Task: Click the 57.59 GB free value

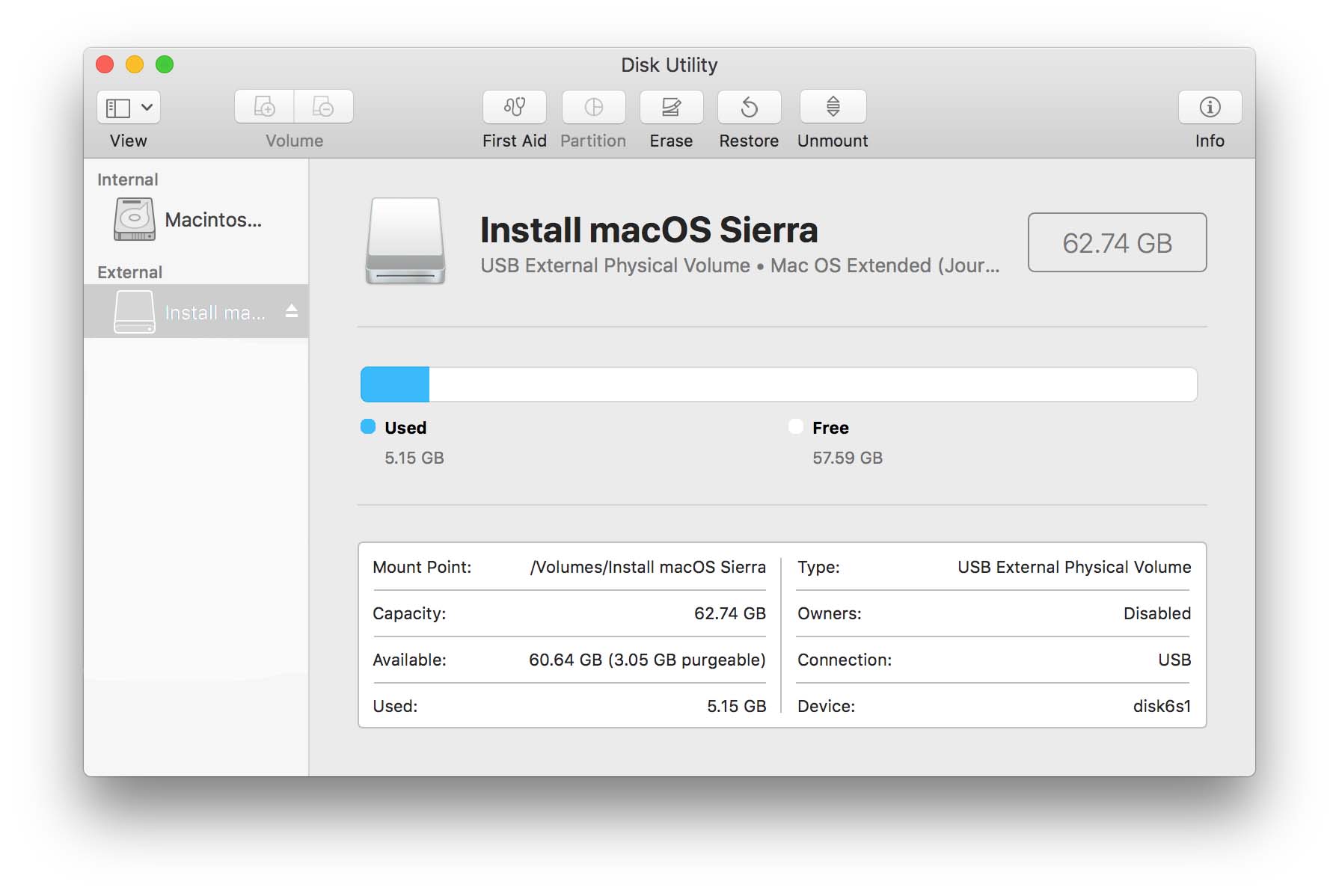Action: click(848, 458)
